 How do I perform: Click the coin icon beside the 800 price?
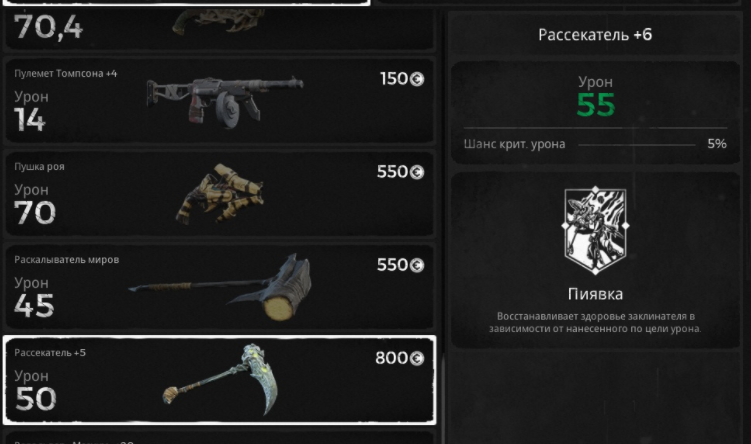417,358
